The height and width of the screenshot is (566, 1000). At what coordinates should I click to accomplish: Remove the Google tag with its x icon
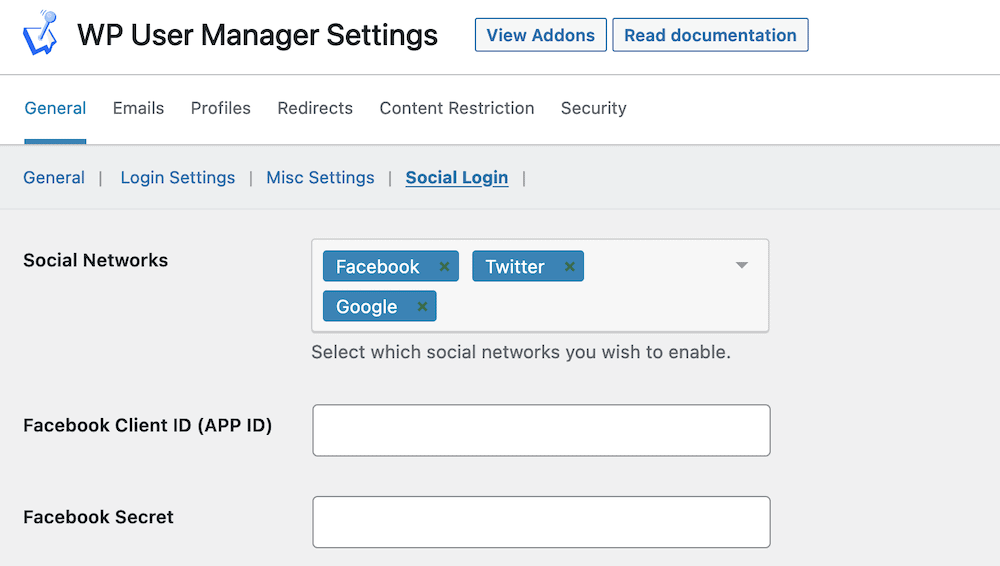pyautogui.click(x=422, y=306)
